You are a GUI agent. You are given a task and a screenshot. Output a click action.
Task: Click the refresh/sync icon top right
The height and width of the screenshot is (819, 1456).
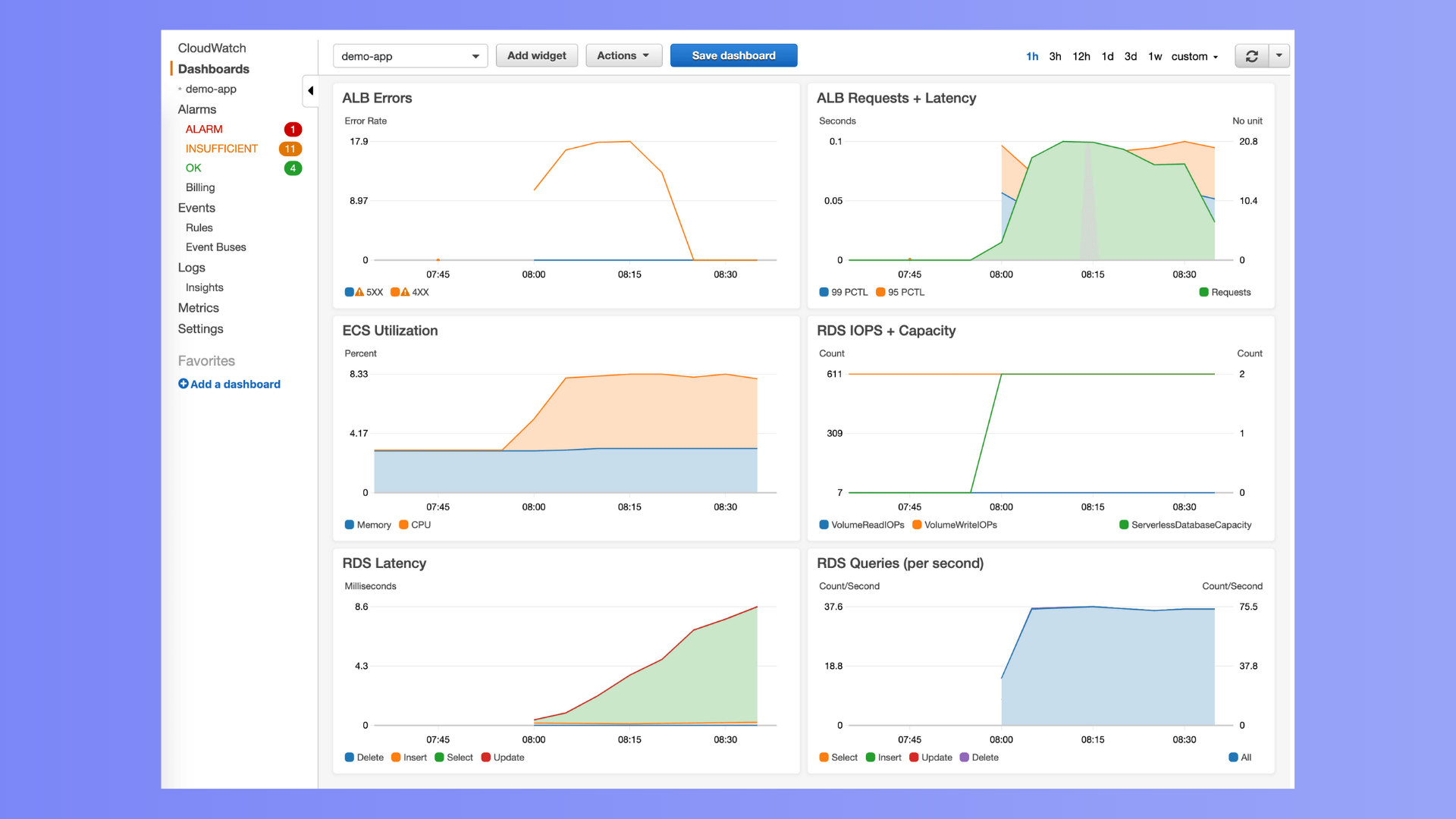click(x=1252, y=56)
